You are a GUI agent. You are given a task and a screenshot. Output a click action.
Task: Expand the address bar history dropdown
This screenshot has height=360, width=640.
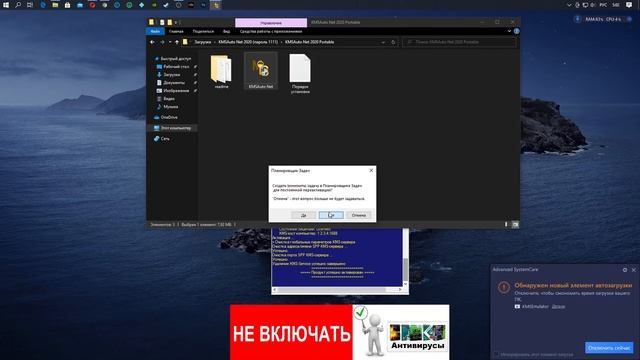pos(383,42)
